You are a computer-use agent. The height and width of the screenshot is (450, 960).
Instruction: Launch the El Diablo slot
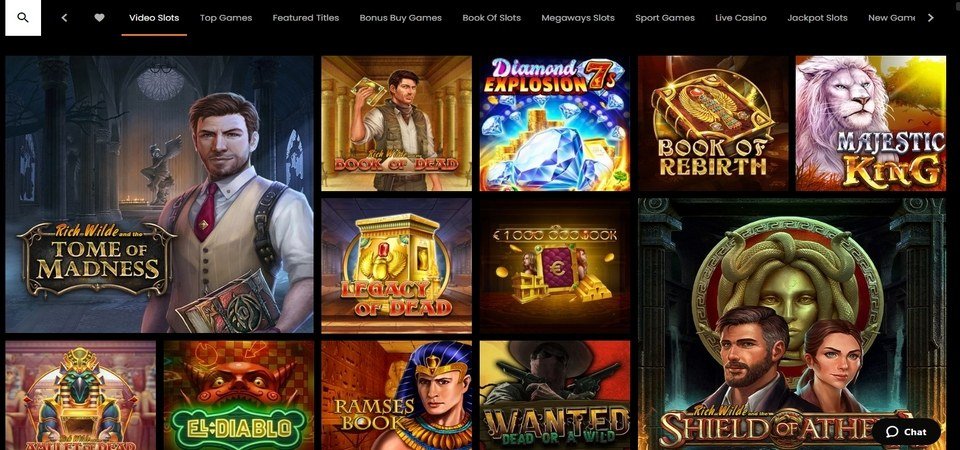239,396
